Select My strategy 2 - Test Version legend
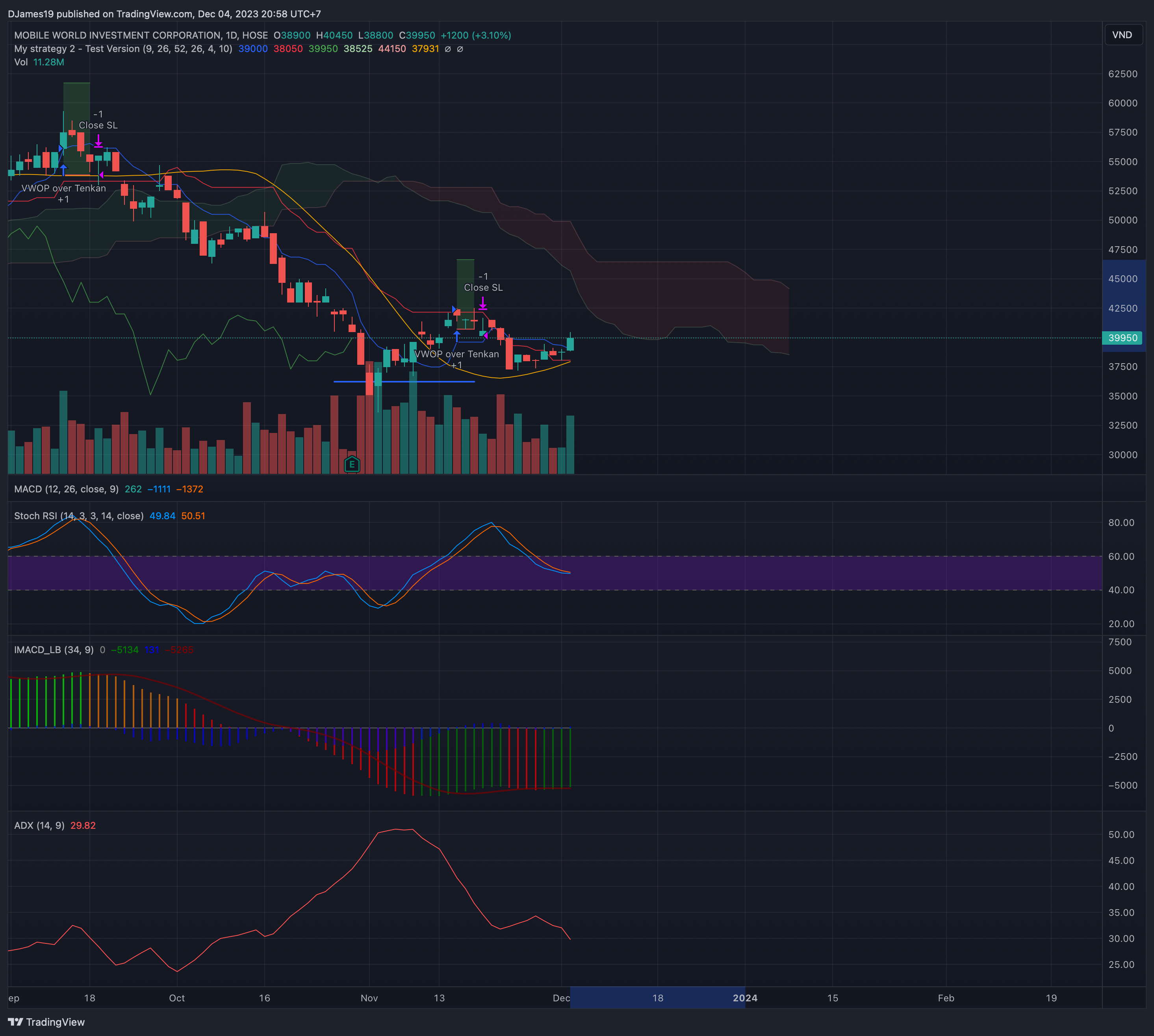The height and width of the screenshot is (1036, 1154). coord(123,49)
